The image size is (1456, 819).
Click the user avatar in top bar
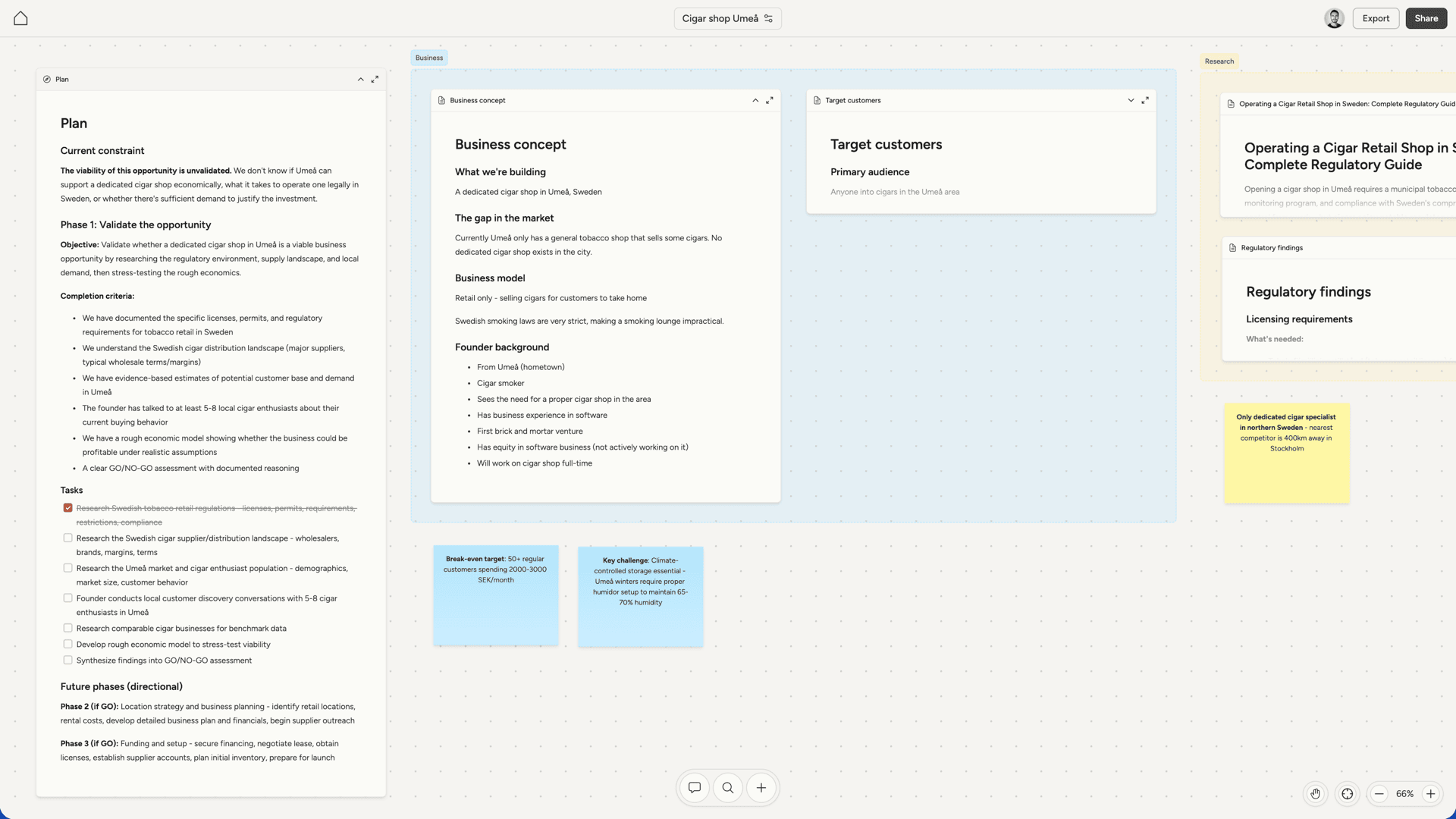pos(1334,18)
